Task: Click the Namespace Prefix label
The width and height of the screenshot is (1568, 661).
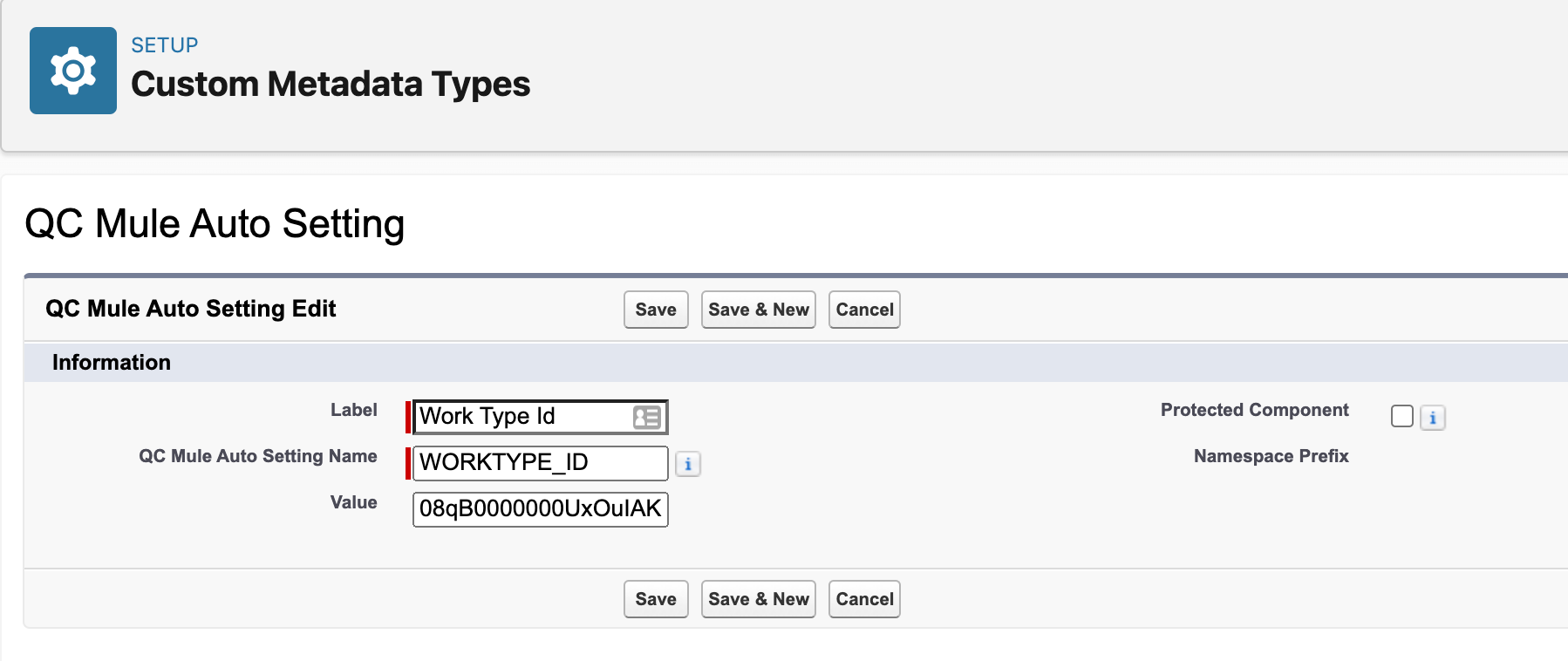Action: point(1271,456)
